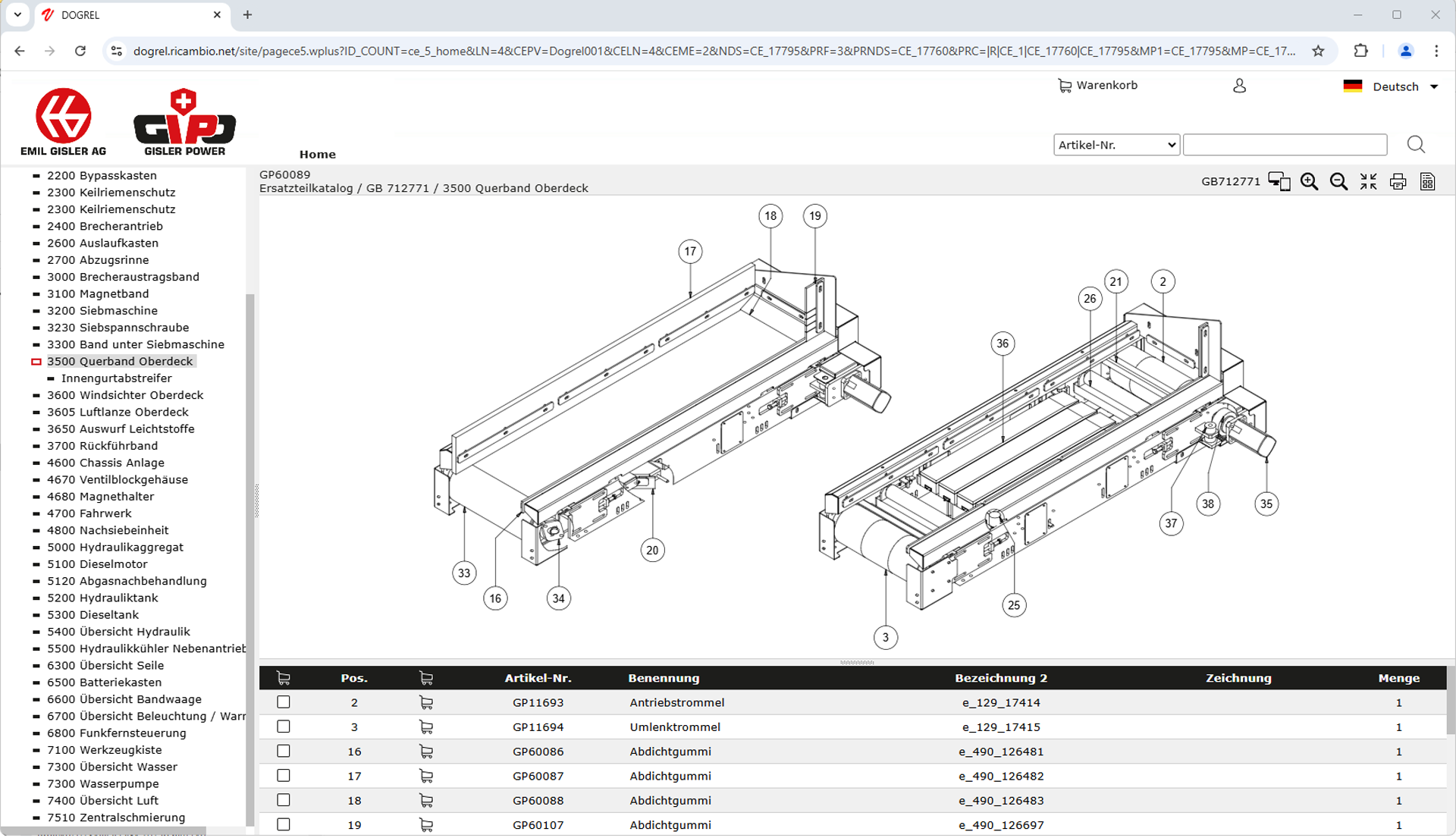Add GP11693 Antriebstrommel to cart
Viewport: 1456px width, 838px height.
click(x=426, y=703)
